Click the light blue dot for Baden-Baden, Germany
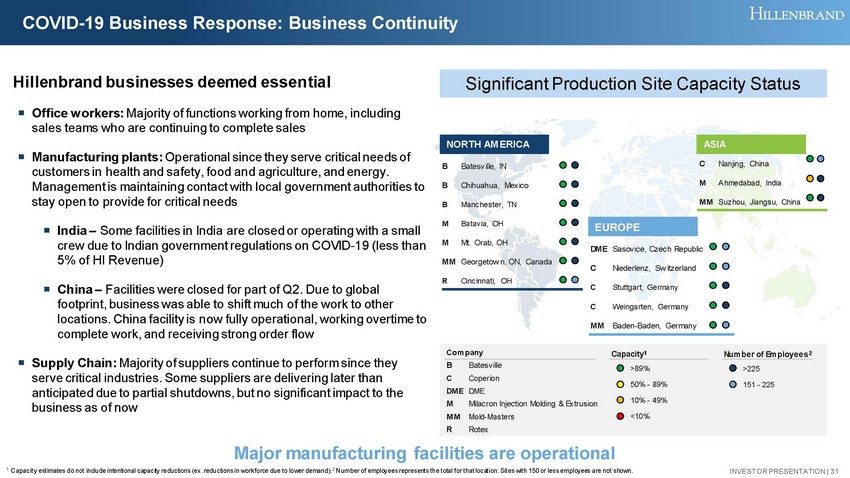The width and height of the screenshot is (850, 478). [725, 325]
